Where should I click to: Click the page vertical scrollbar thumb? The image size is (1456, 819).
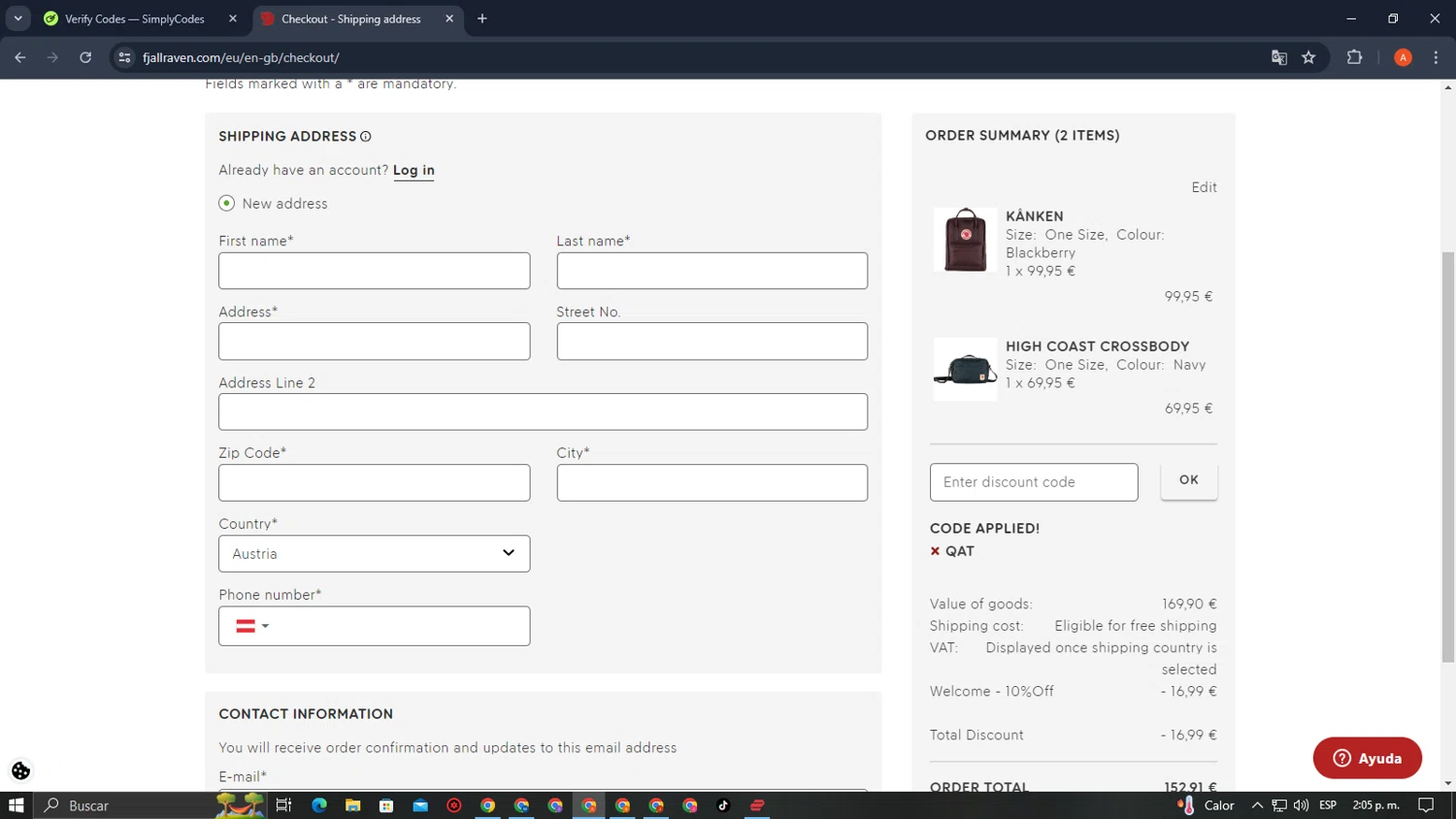[1448, 456]
